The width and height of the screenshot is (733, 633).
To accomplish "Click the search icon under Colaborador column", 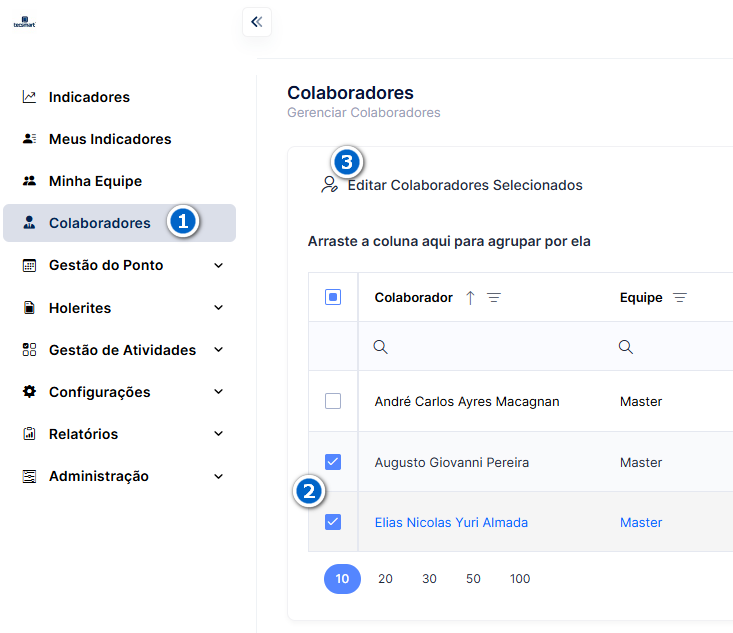I will click(x=381, y=347).
